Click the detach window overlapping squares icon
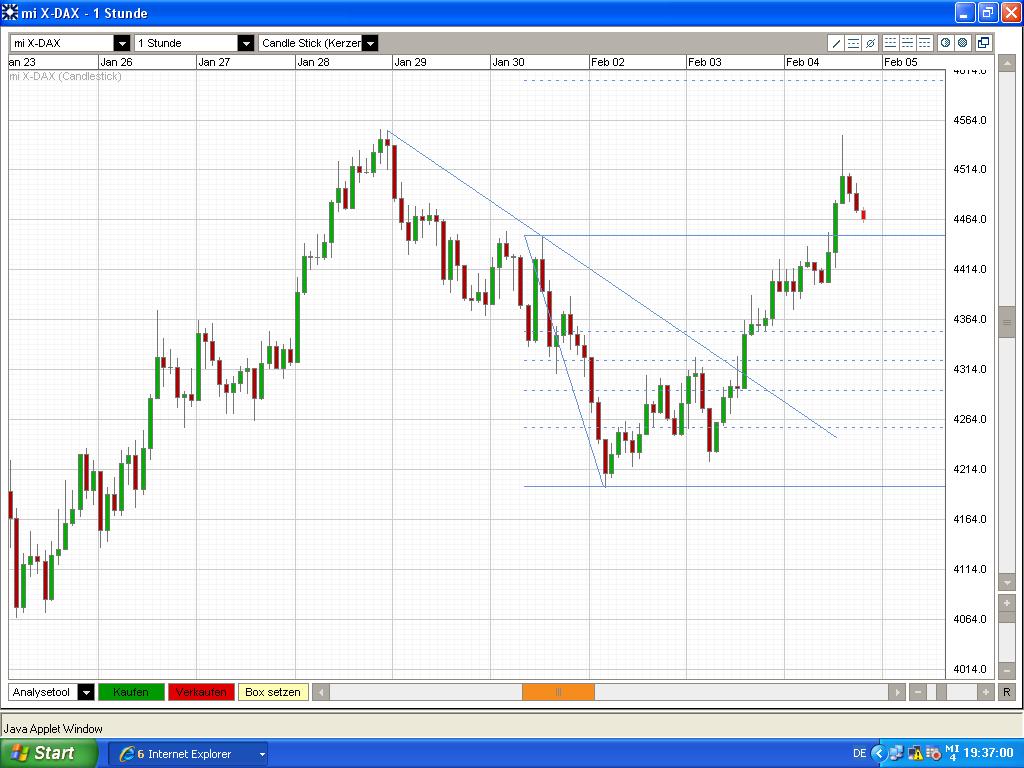Screen dimensions: 1024x768 coord(984,43)
